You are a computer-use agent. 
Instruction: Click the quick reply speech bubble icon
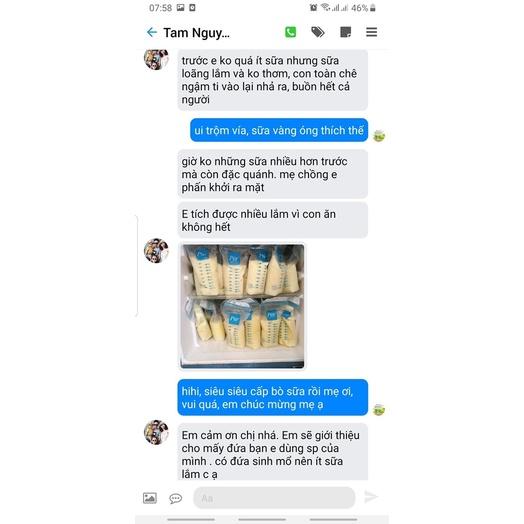[175, 498]
